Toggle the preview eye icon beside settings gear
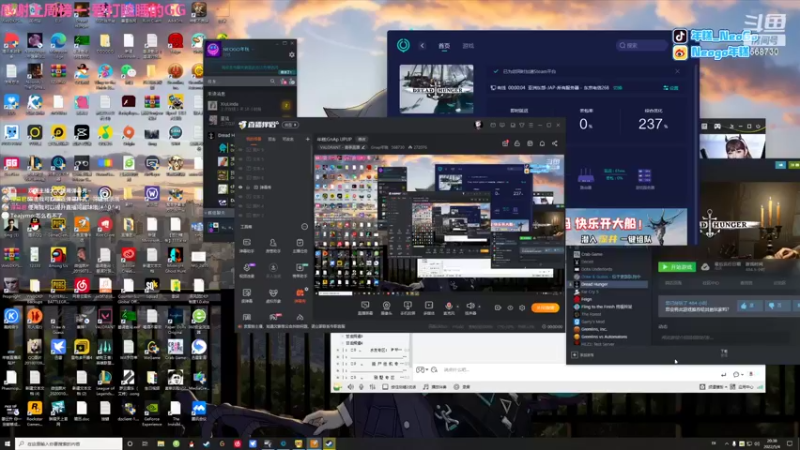 (x=510, y=308)
